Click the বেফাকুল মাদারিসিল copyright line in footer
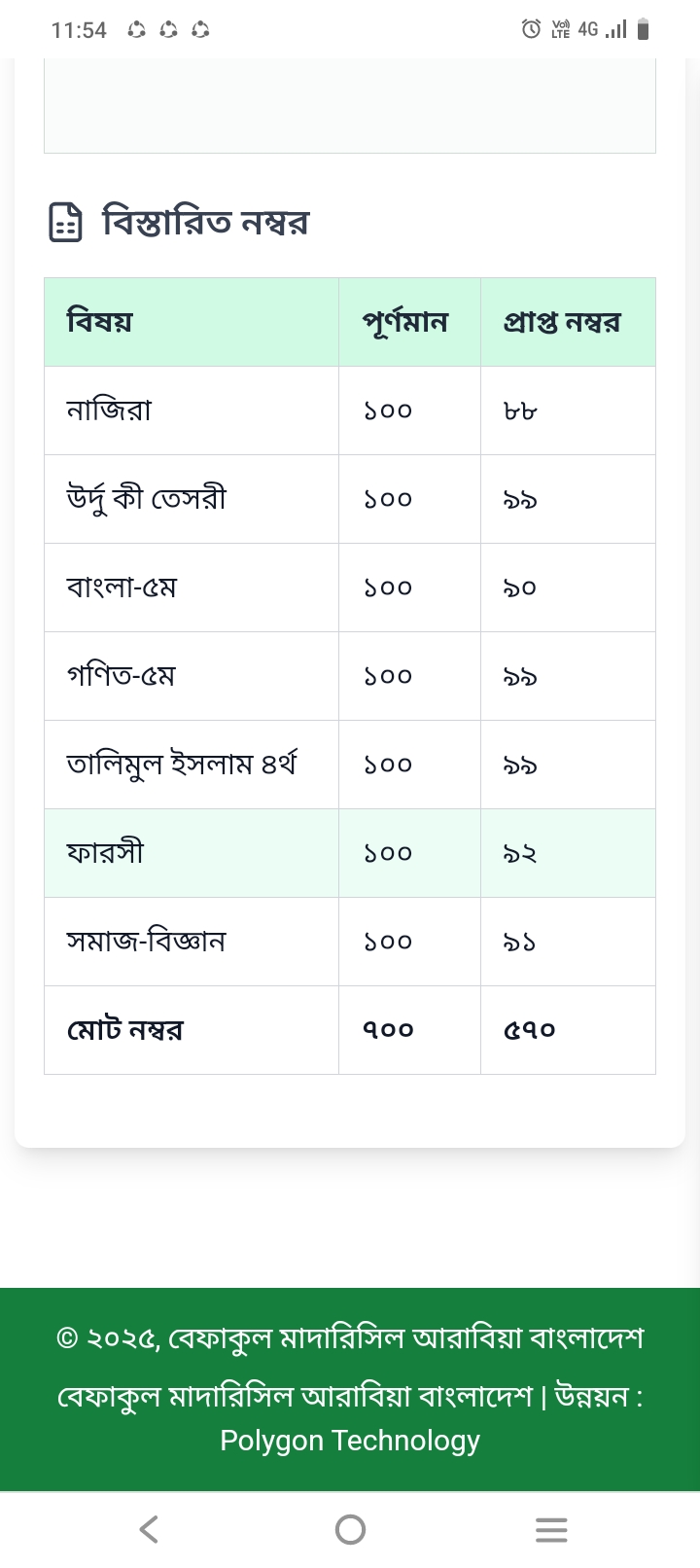Screen dimensions: 700x1568 coord(350,1338)
